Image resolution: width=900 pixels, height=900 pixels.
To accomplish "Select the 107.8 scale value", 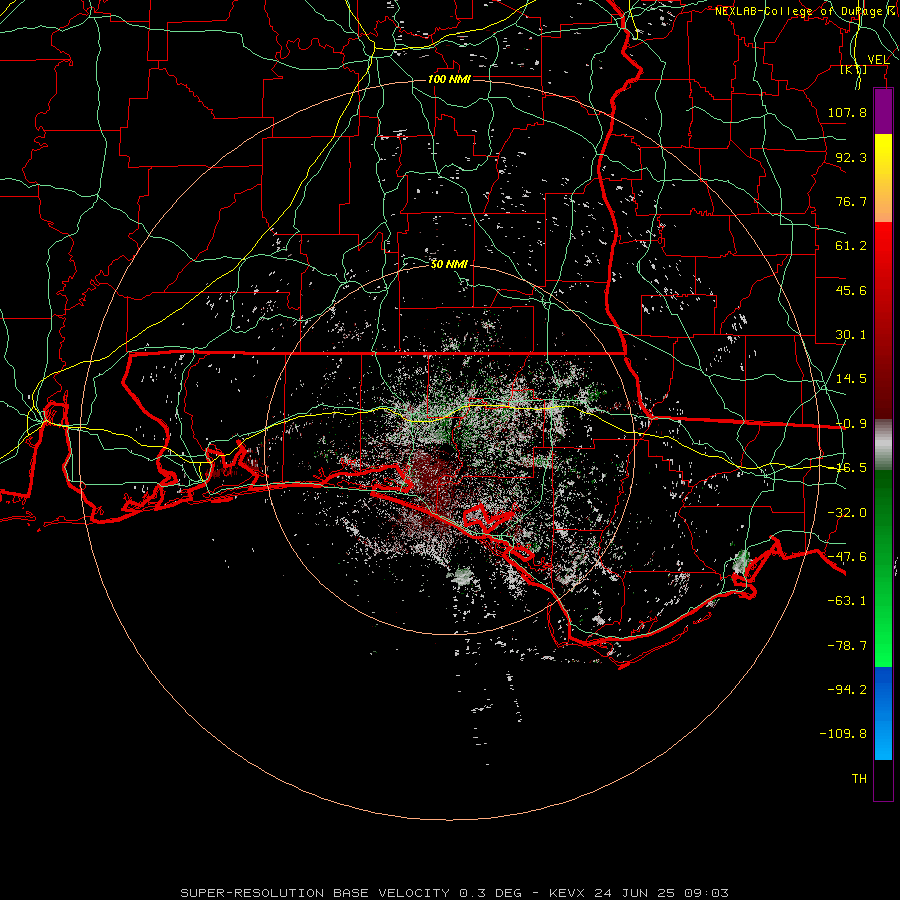I will pos(847,112).
